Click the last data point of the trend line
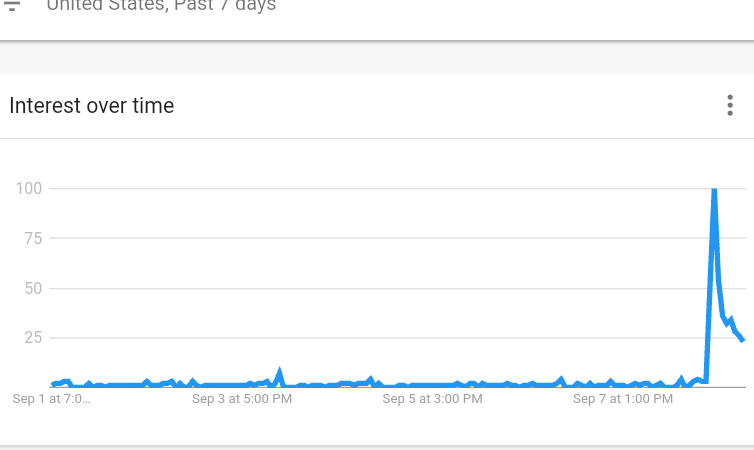This screenshot has height=450, width=754. tap(742, 340)
